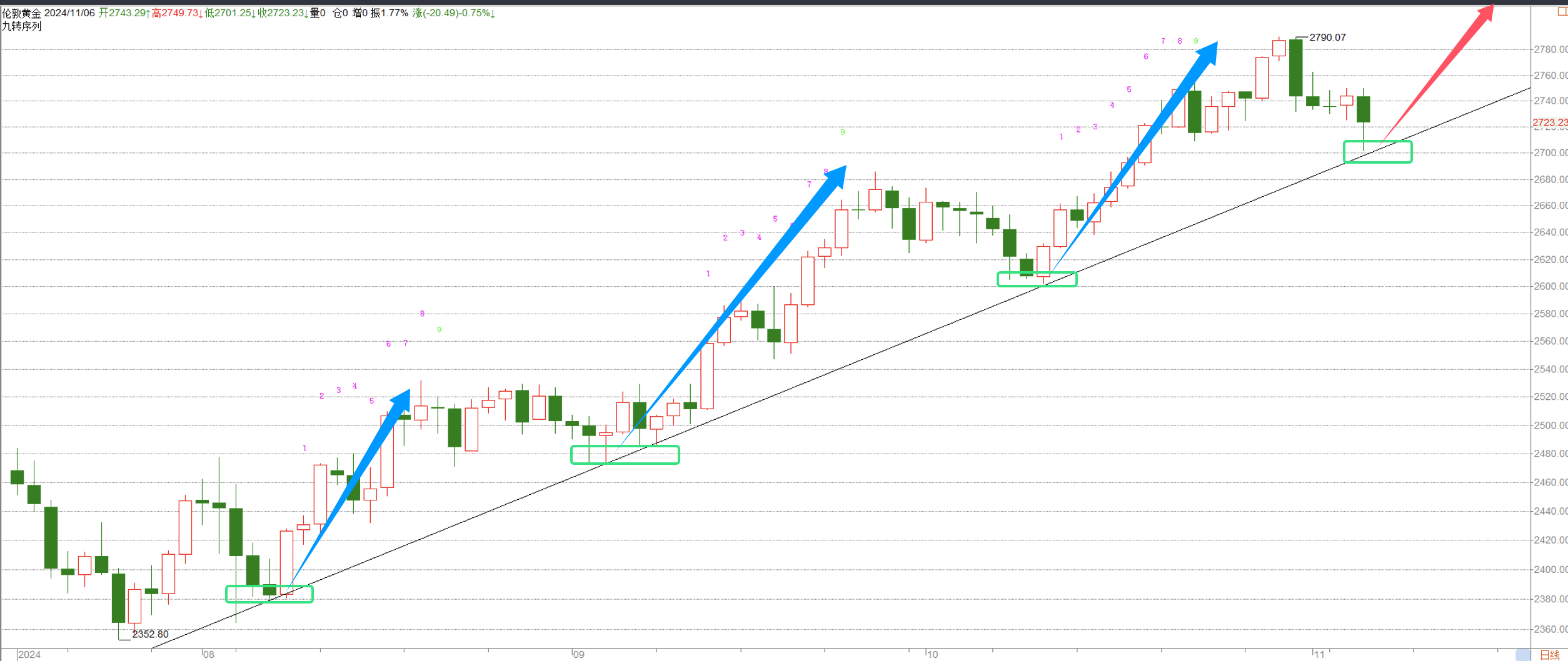Image resolution: width=1568 pixels, height=661 pixels.
Task: Click the 伦敦黄金 symbol name
Action: tap(21, 13)
